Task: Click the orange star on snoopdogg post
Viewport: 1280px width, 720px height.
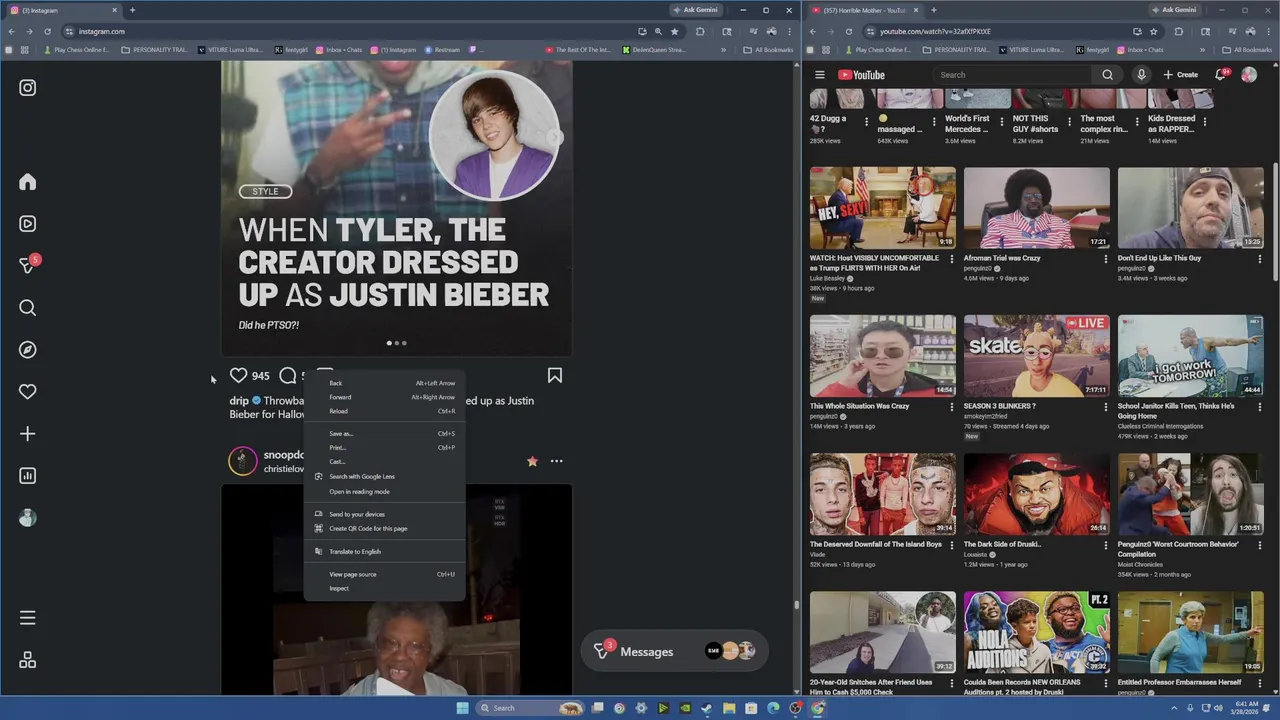Action: [x=532, y=461]
